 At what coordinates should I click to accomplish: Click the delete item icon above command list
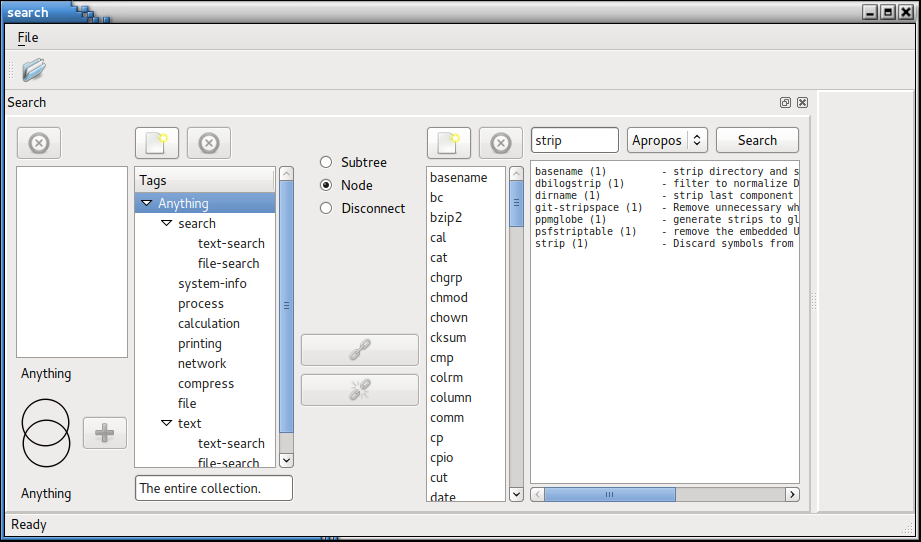point(501,143)
